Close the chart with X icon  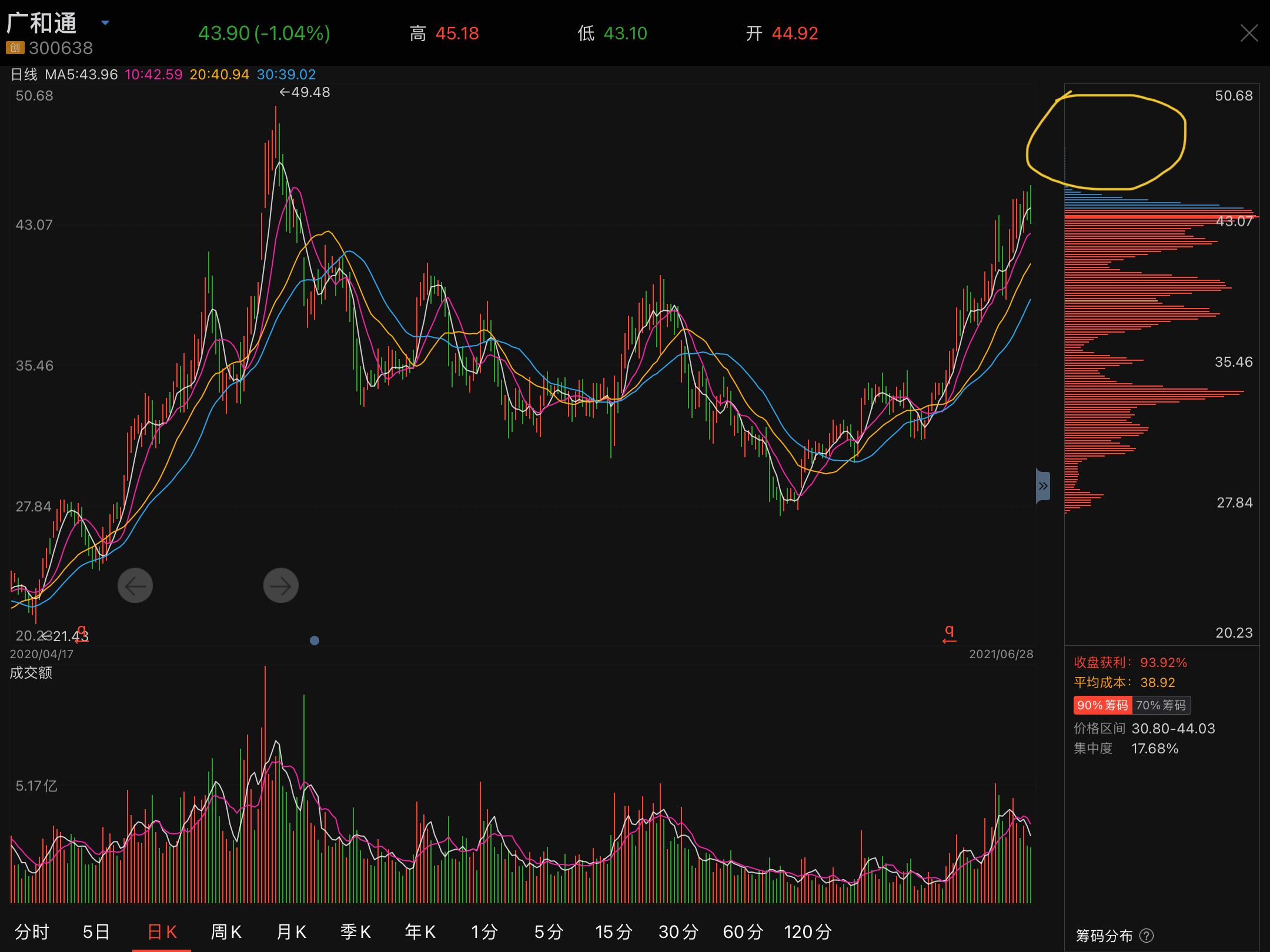(1249, 33)
